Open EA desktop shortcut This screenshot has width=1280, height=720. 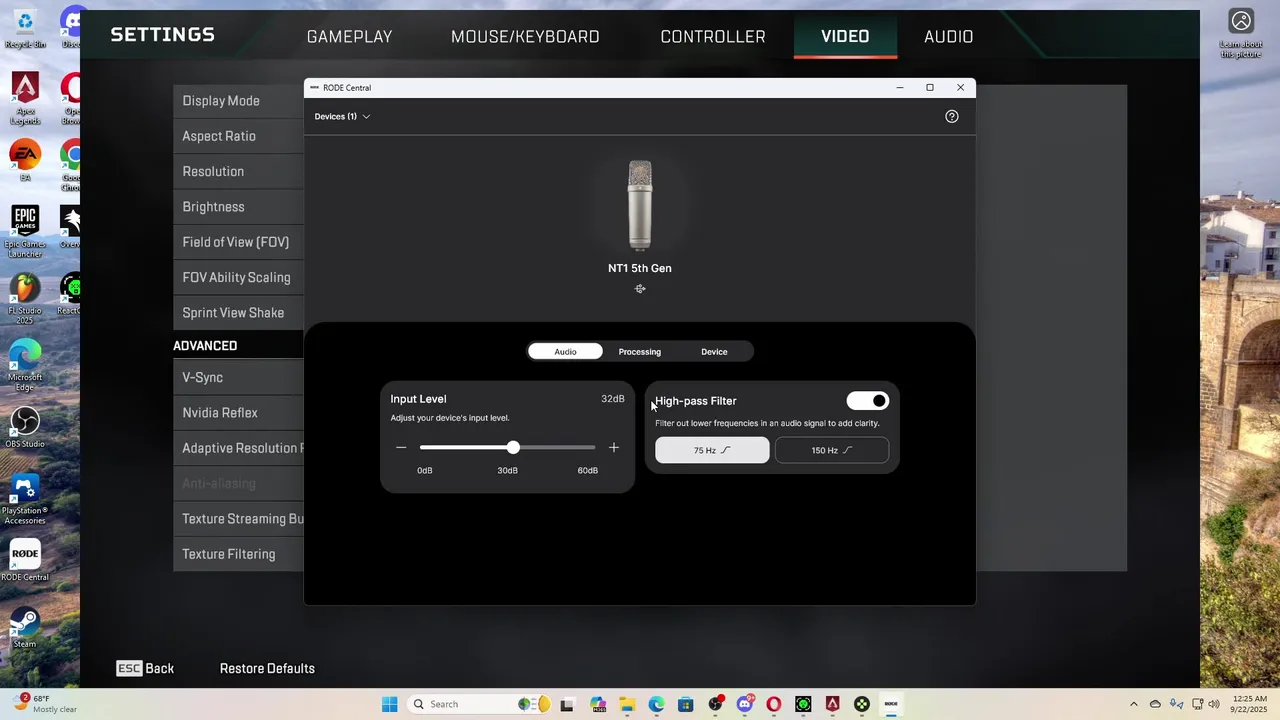(x=25, y=160)
